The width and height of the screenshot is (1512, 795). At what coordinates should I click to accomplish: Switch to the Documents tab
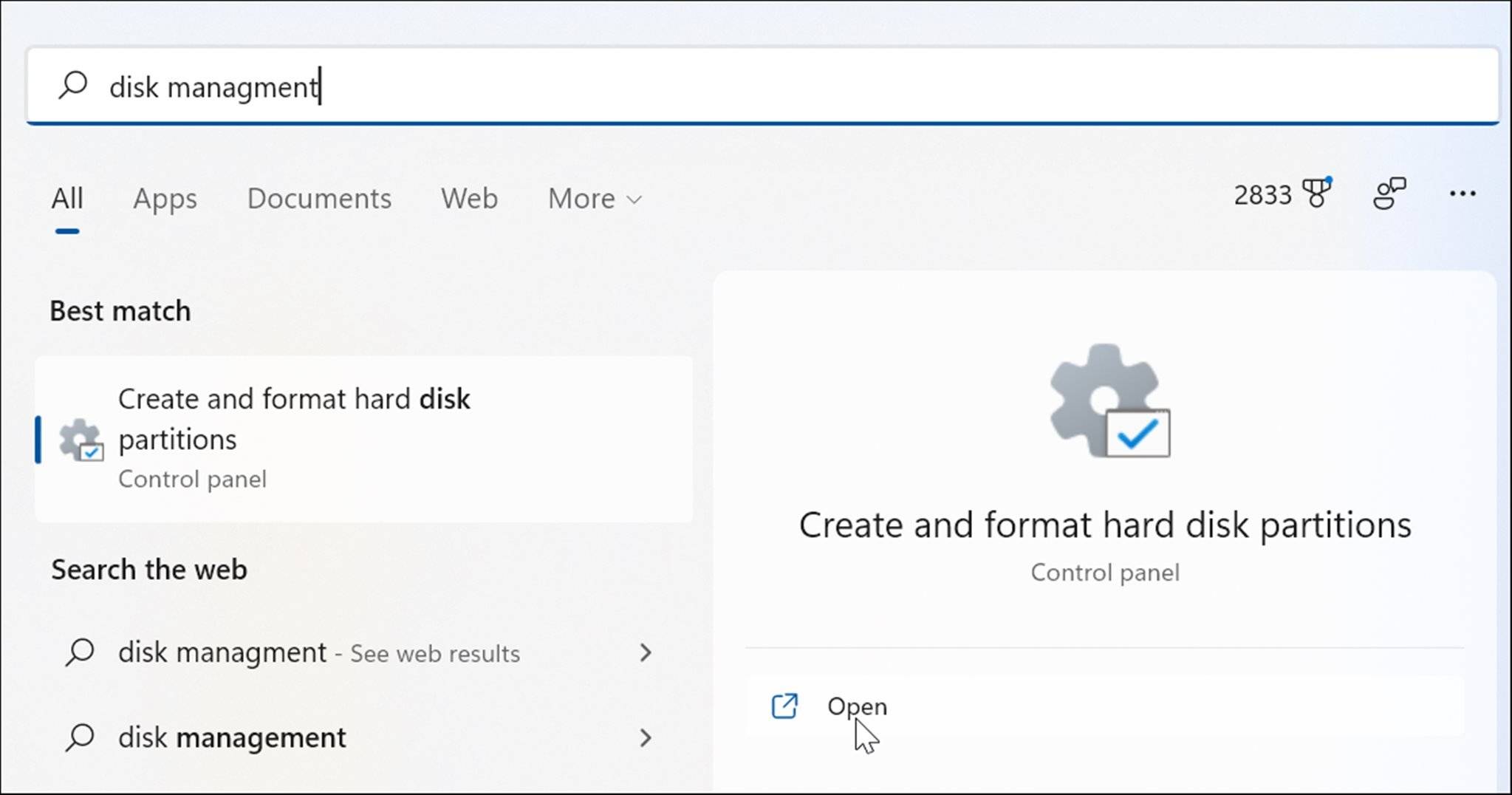[x=319, y=198]
